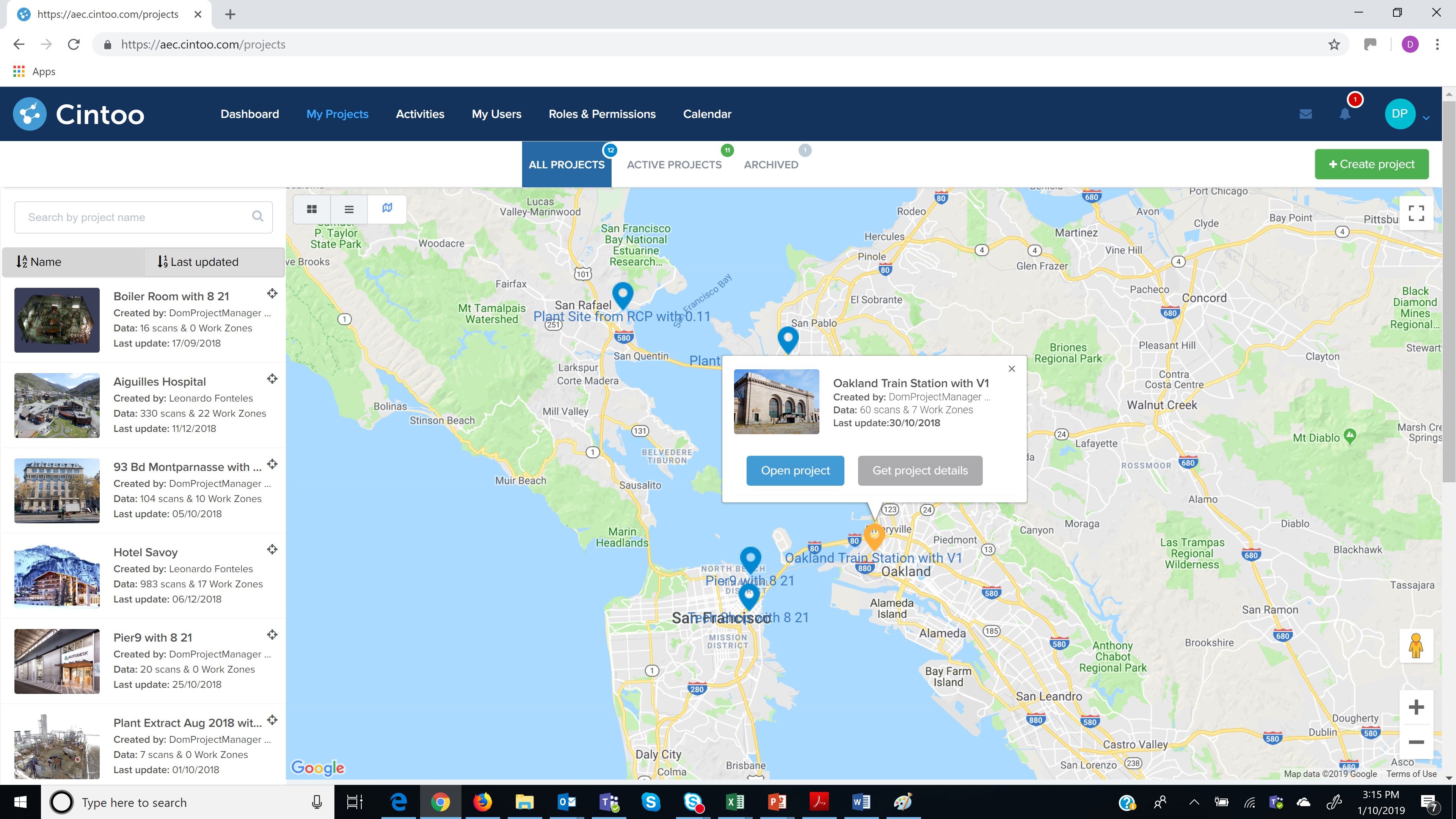This screenshot has height=819, width=1456.
Task: Open Chrome's three-dot menu
Action: (1437, 45)
